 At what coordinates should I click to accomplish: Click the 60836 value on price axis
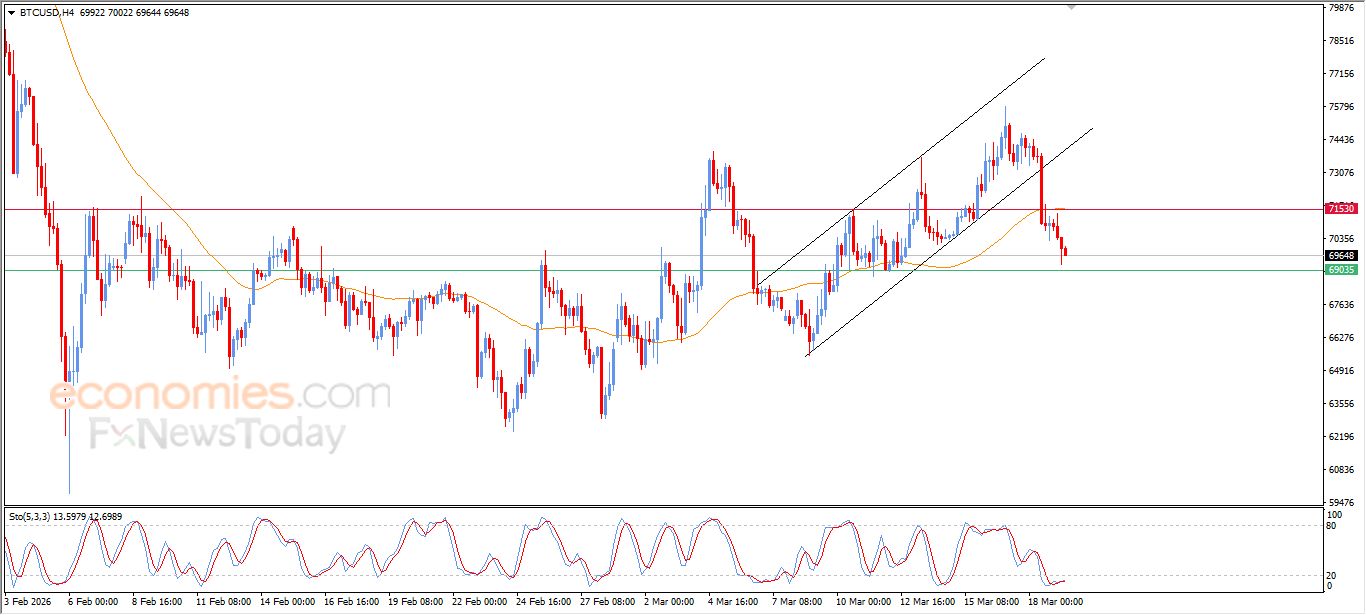pyautogui.click(x=1342, y=470)
